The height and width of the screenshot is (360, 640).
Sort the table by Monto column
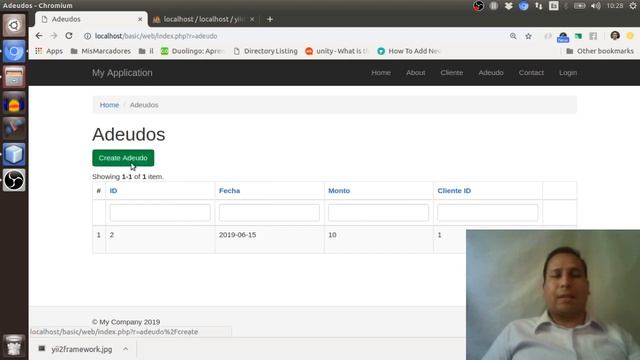coord(339,191)
